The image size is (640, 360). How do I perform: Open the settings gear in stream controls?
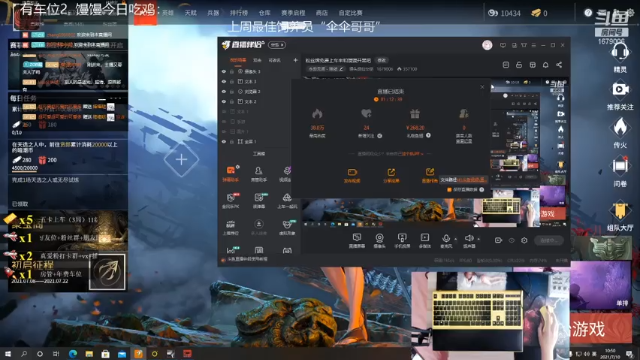click(524, 240)
